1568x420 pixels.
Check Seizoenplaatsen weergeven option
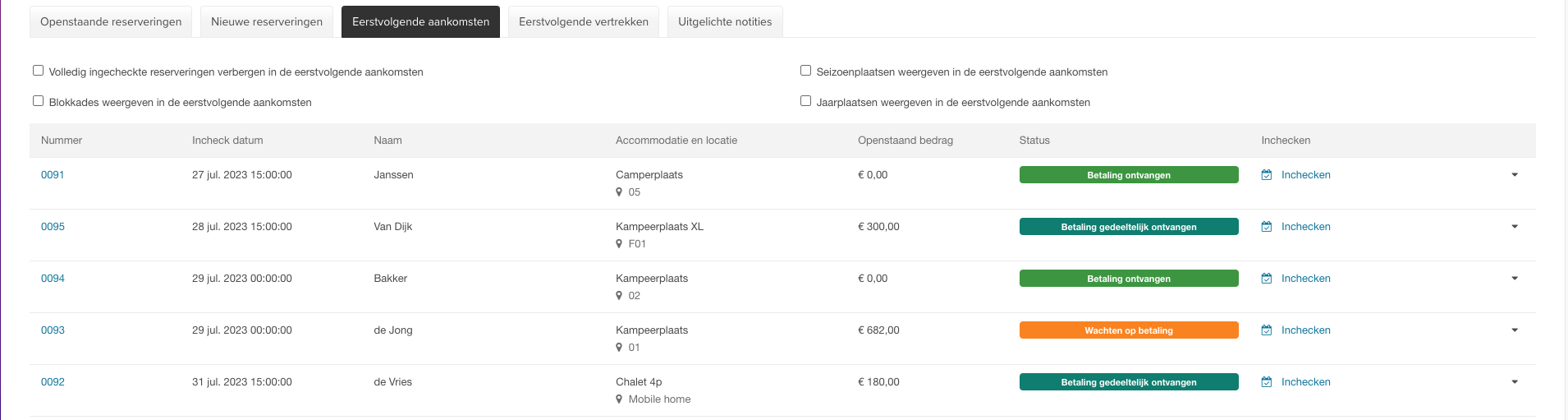pyautogui.click(x=805, y=71)
